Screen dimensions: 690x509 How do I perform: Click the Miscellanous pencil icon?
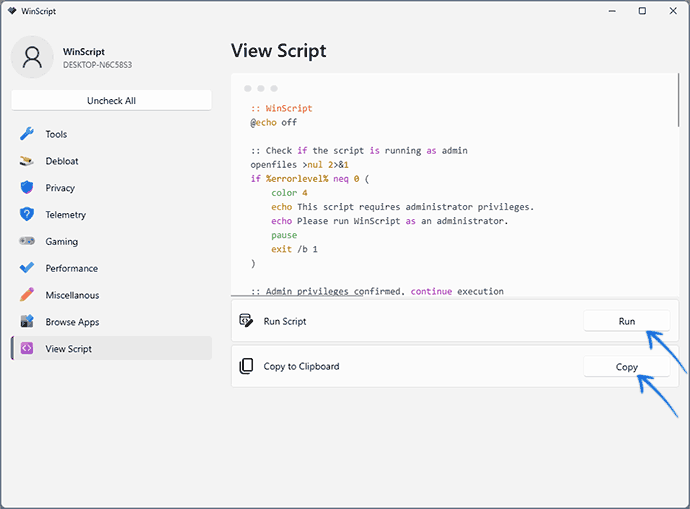tap(27, 295)
